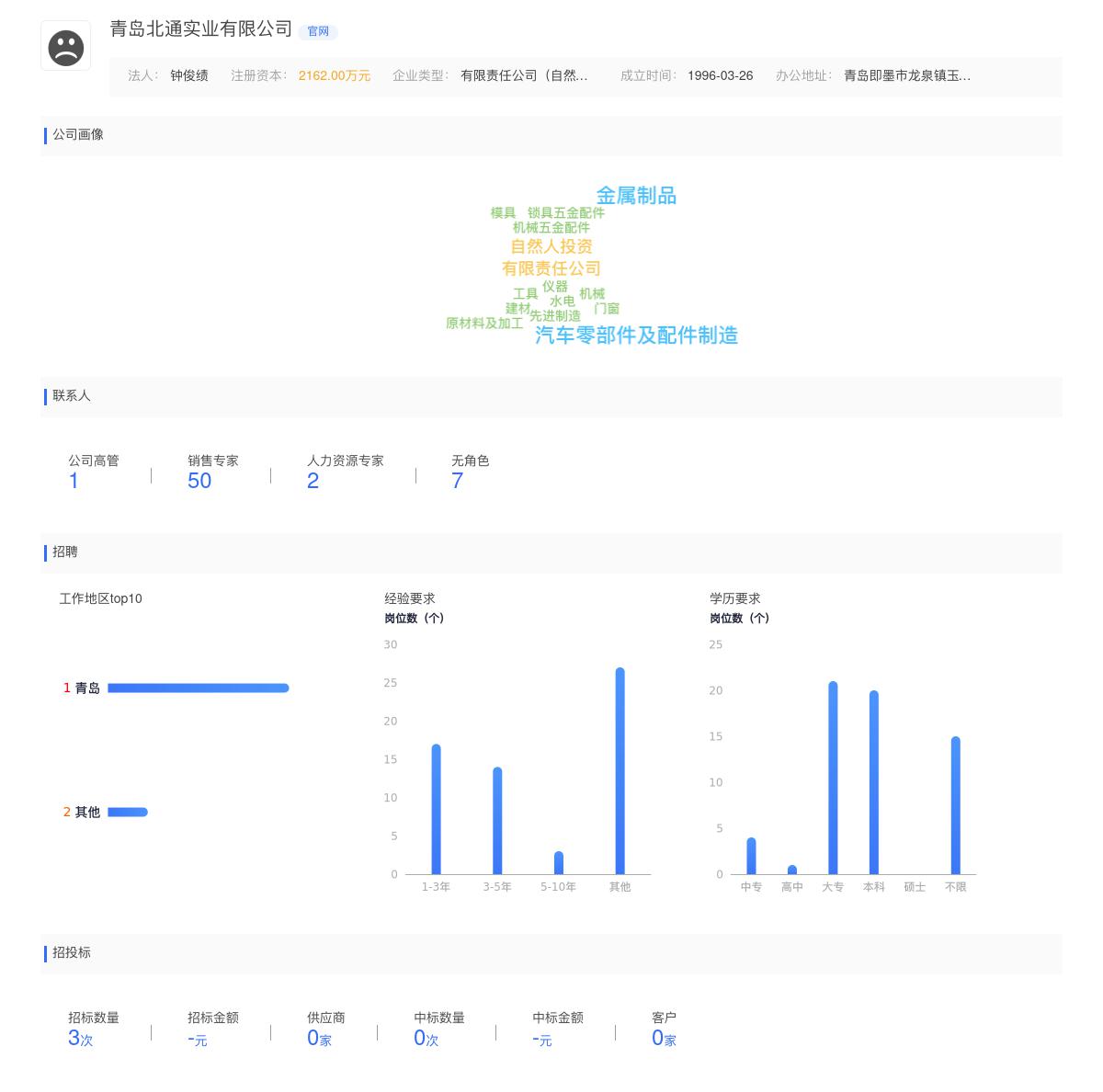
Task: Click the 5-10年 experience bar
Action: coord(559,862)
